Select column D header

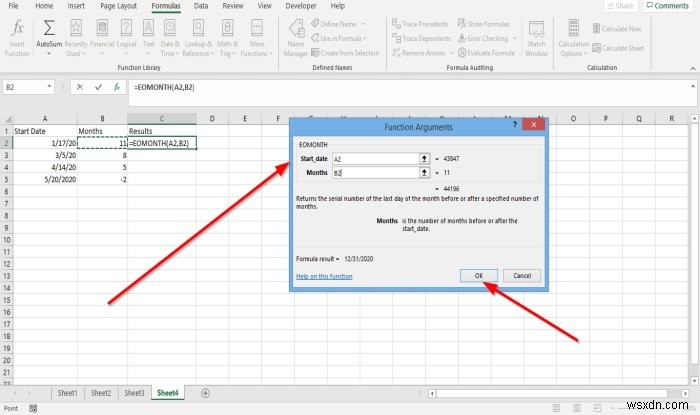coord(212,119)
